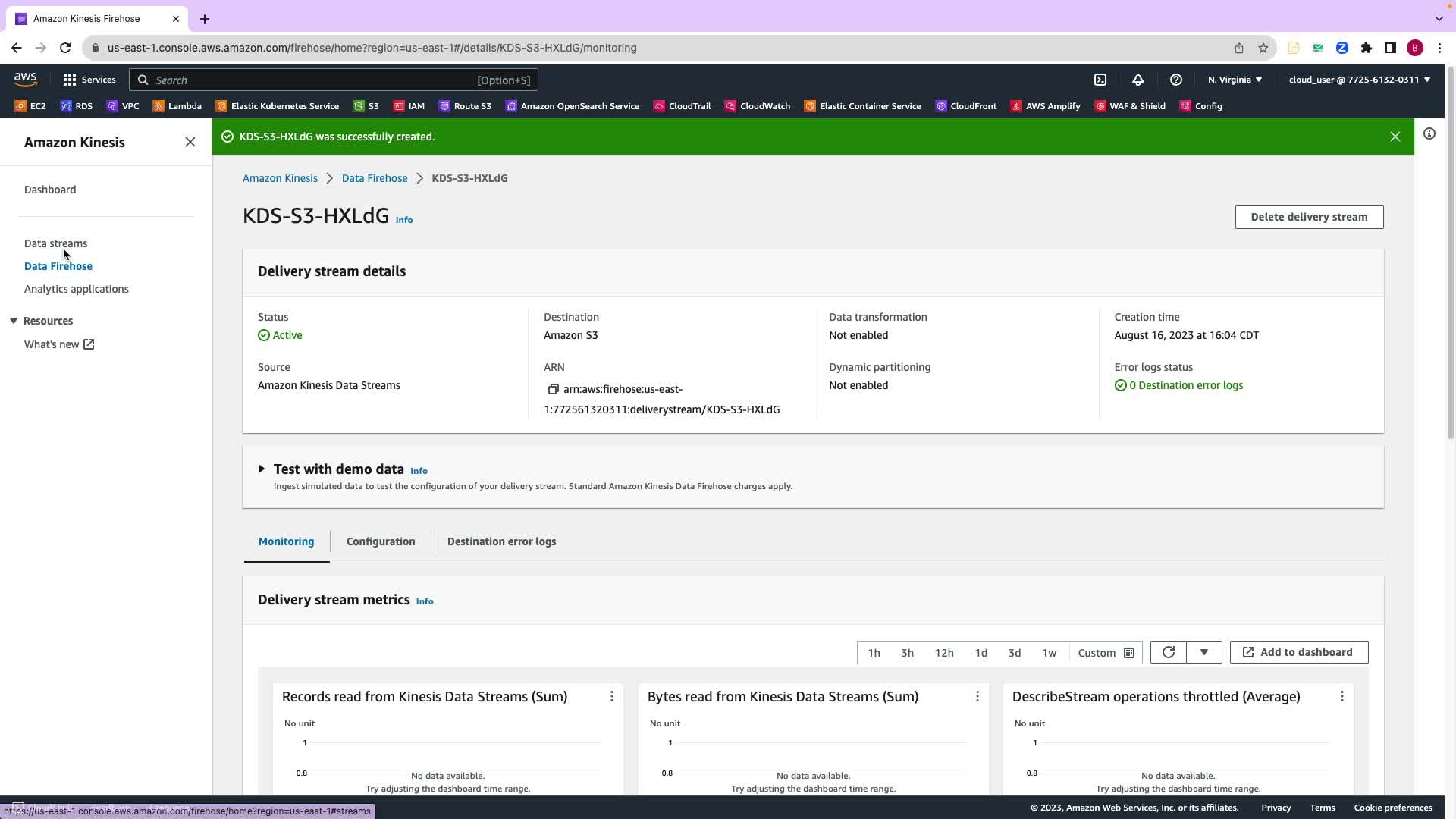Refresh the delivery stream metrics

click(x=1168, y=652)
